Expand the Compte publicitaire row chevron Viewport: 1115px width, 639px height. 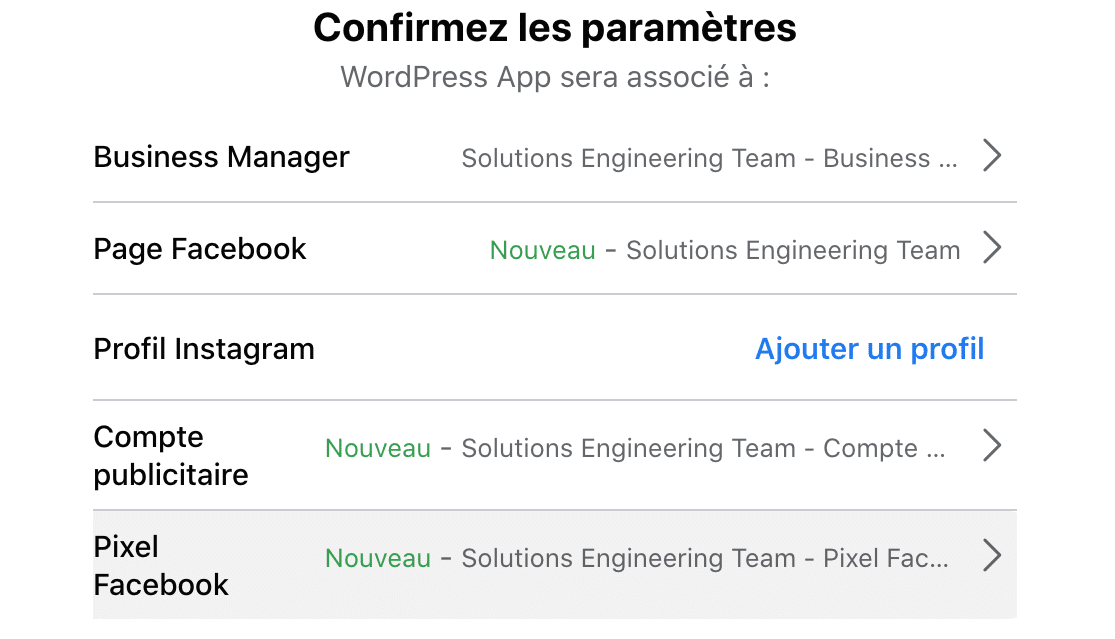[x=991, y=446]
